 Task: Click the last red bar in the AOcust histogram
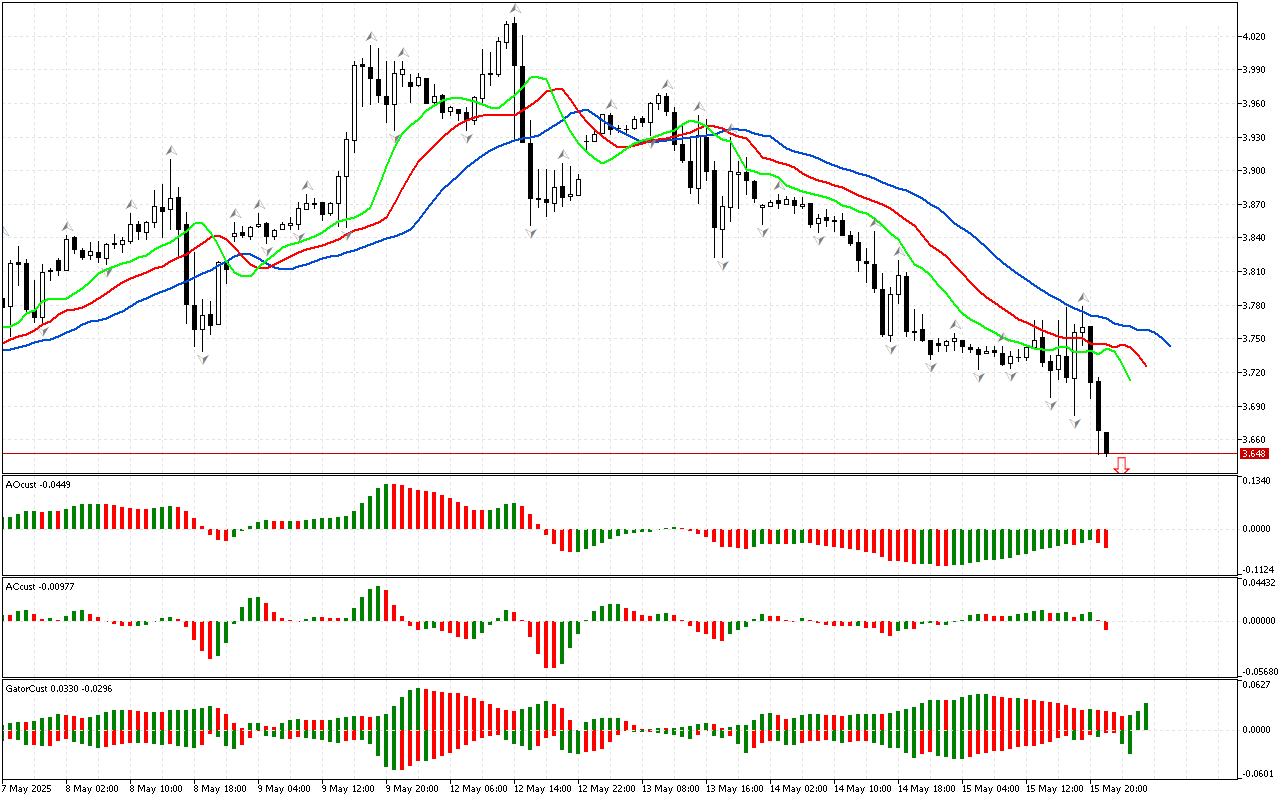pos(1107,538)
